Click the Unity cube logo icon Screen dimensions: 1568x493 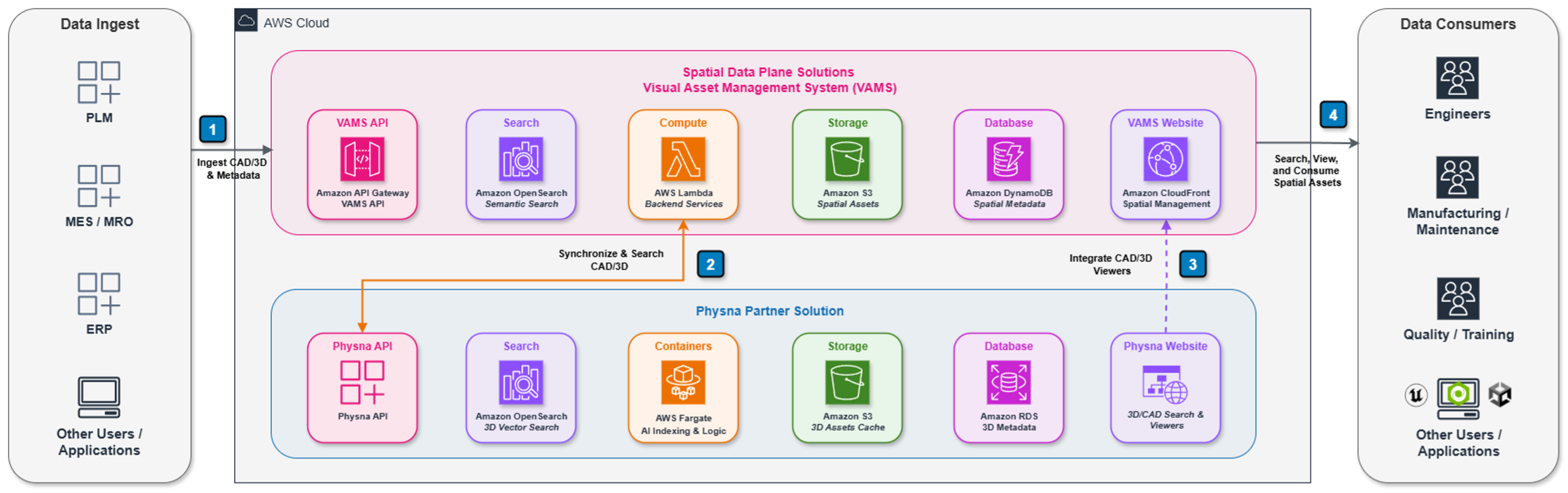click(1500, 395)
